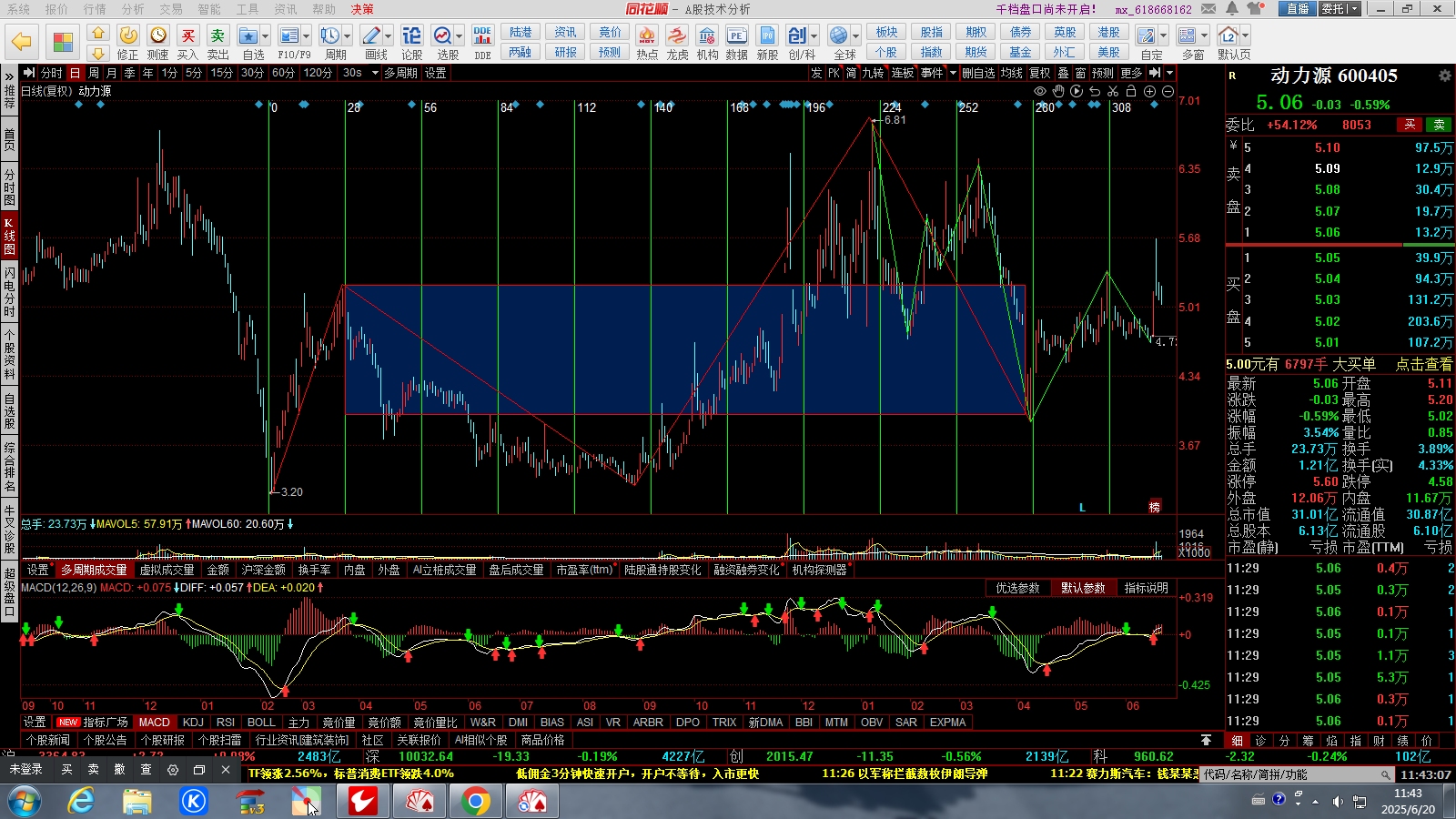1456x819 pixels.
Task: Expand the 30s period dropdown arrow
Action: tap(375, 73)
